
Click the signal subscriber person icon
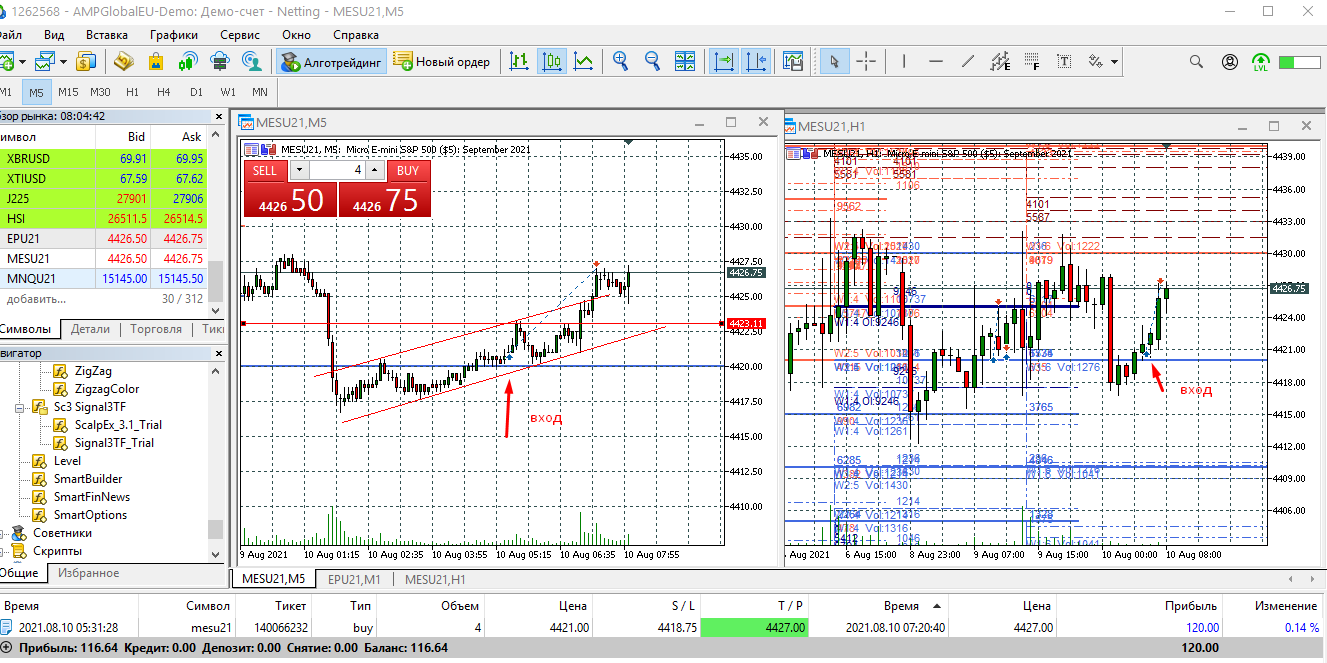252,62
